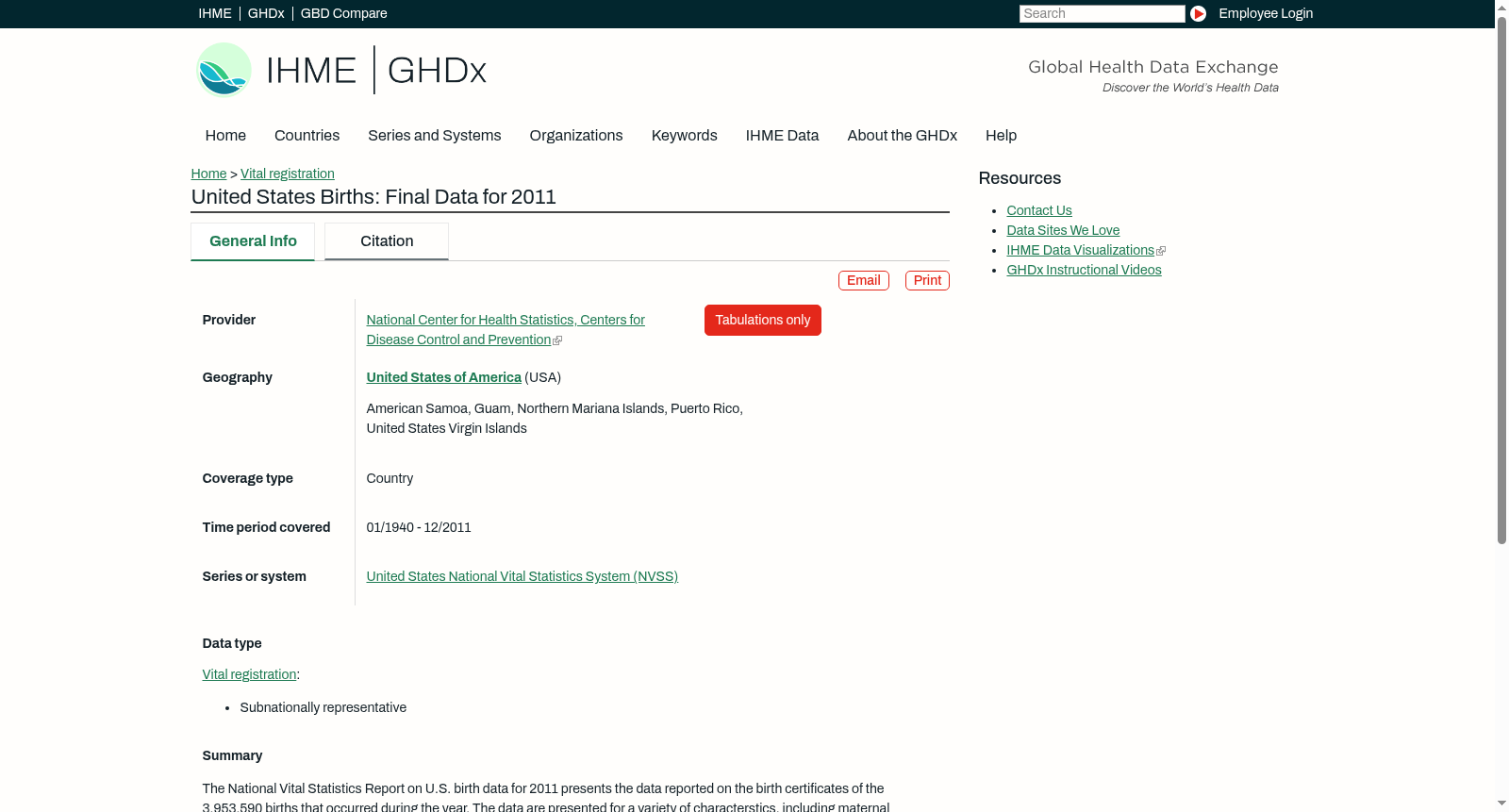Click Home breadcrumb link
The width and height of the screenshot is (1509, 812).
tap(208, 174)
